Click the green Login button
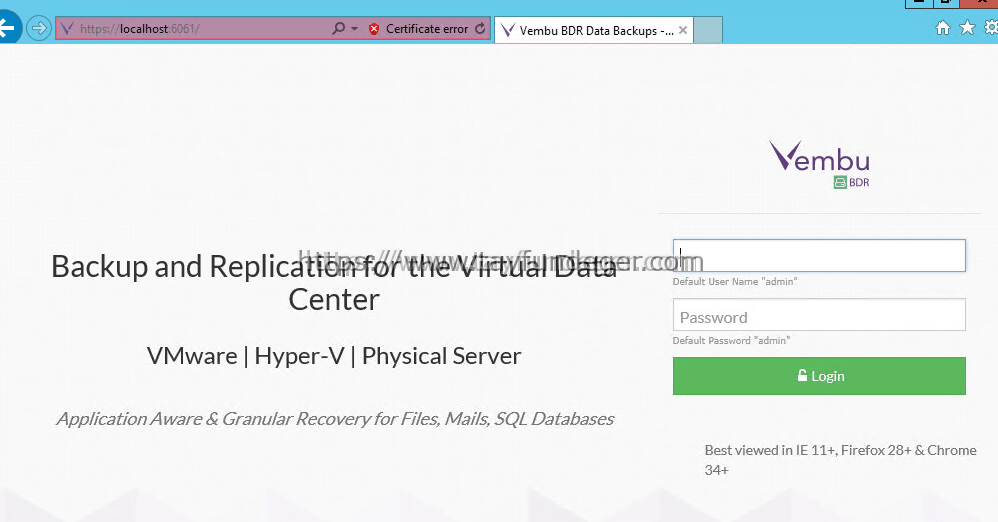 click(819, 376)
